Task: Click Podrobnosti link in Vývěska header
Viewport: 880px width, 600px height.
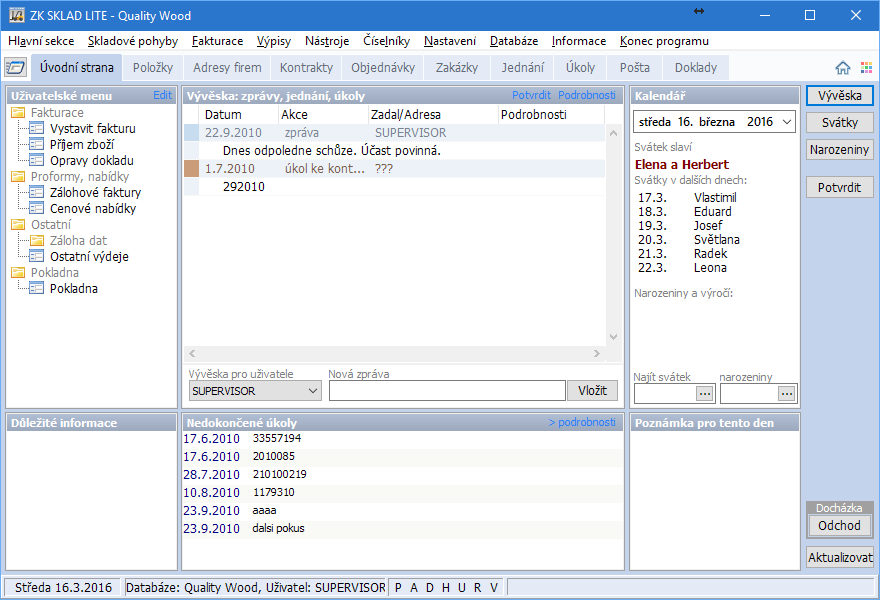Action: click(x=586, y=95)
